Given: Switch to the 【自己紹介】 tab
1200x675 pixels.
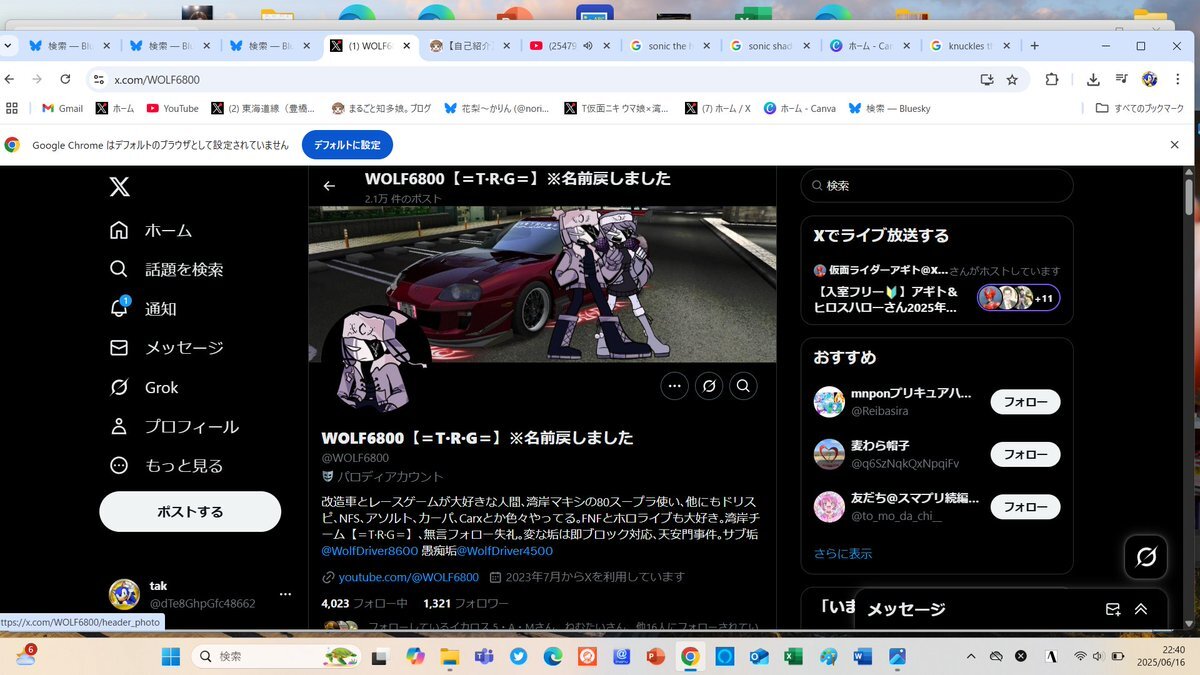Looking at the screenshot, I should pyautogui.click(x=470, y=46).
